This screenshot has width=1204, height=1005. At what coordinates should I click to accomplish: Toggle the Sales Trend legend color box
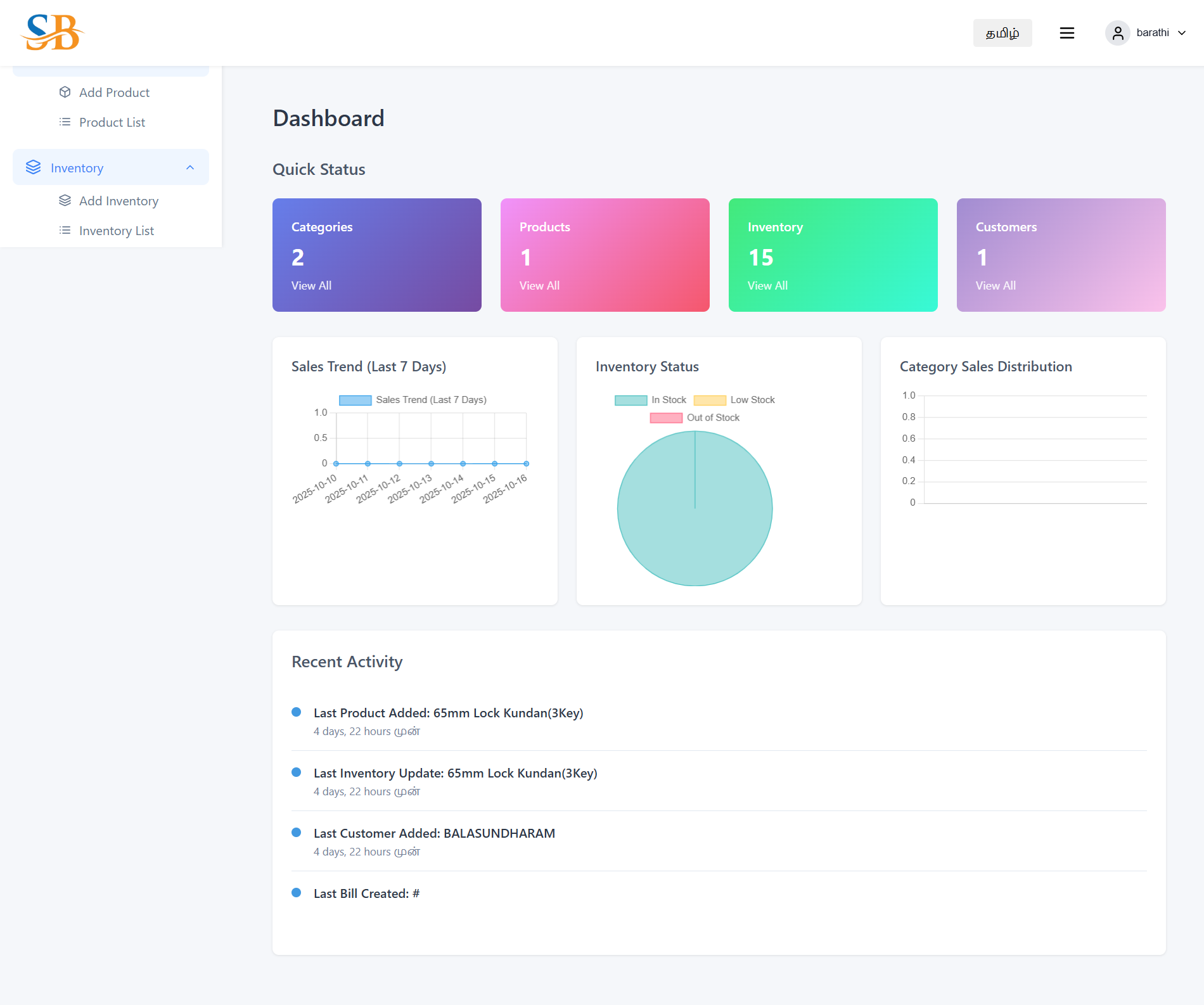click(355, 400)
